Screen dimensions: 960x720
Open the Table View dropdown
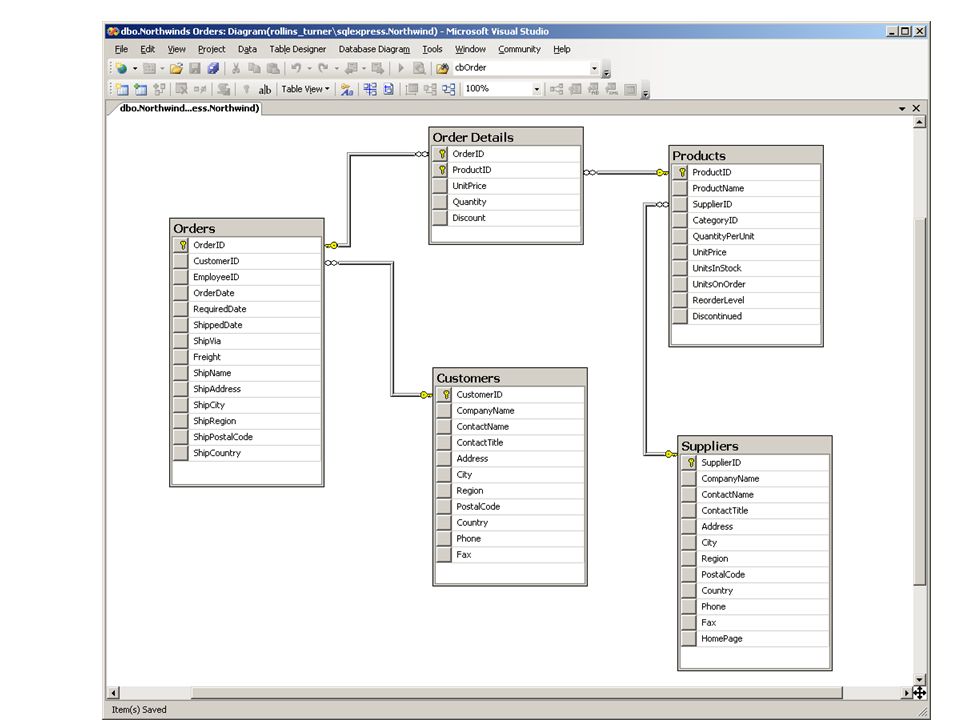pos(306,89)
